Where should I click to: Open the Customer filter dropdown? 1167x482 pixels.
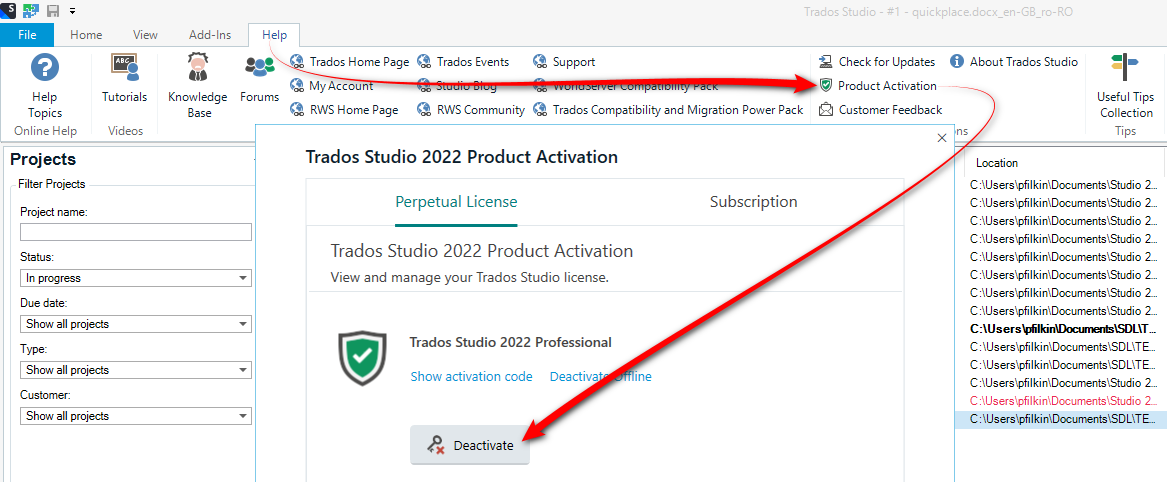tap(136, 416)
